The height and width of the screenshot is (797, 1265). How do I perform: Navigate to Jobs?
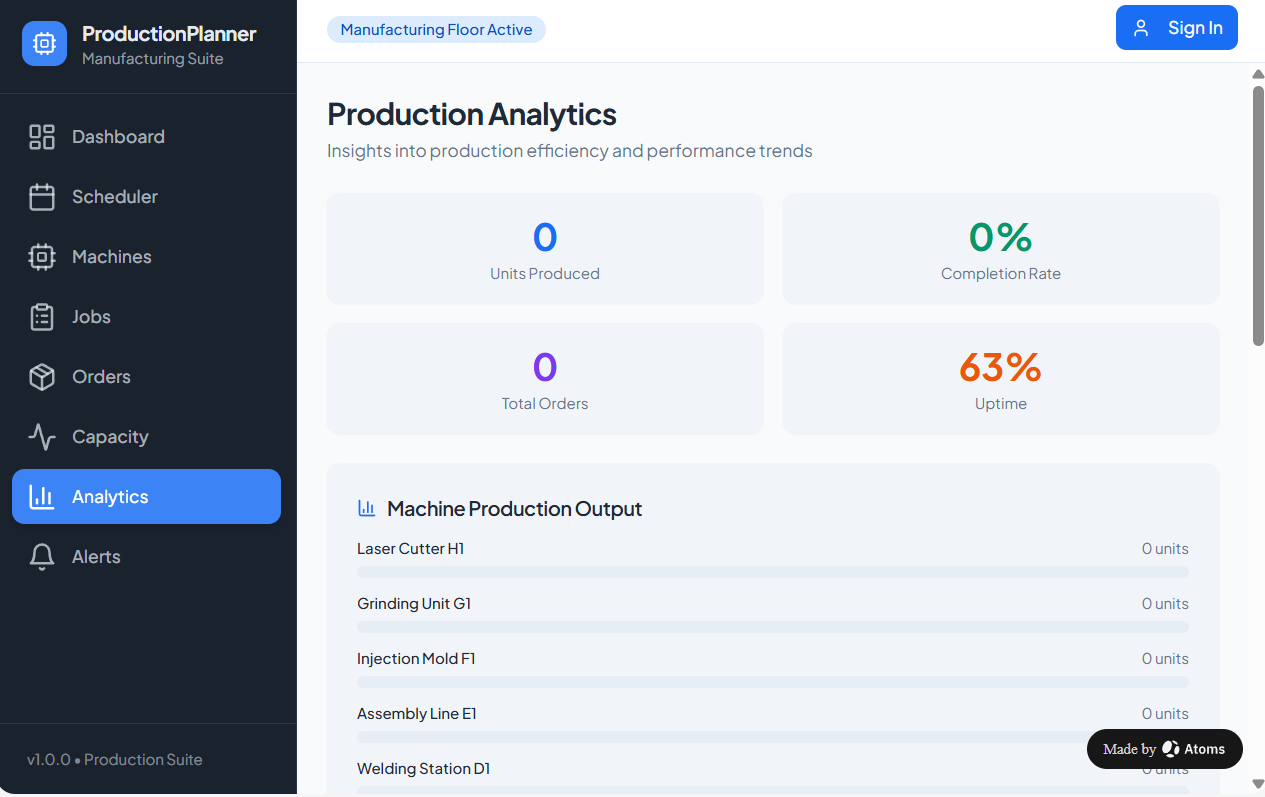[x=146, y=317]
